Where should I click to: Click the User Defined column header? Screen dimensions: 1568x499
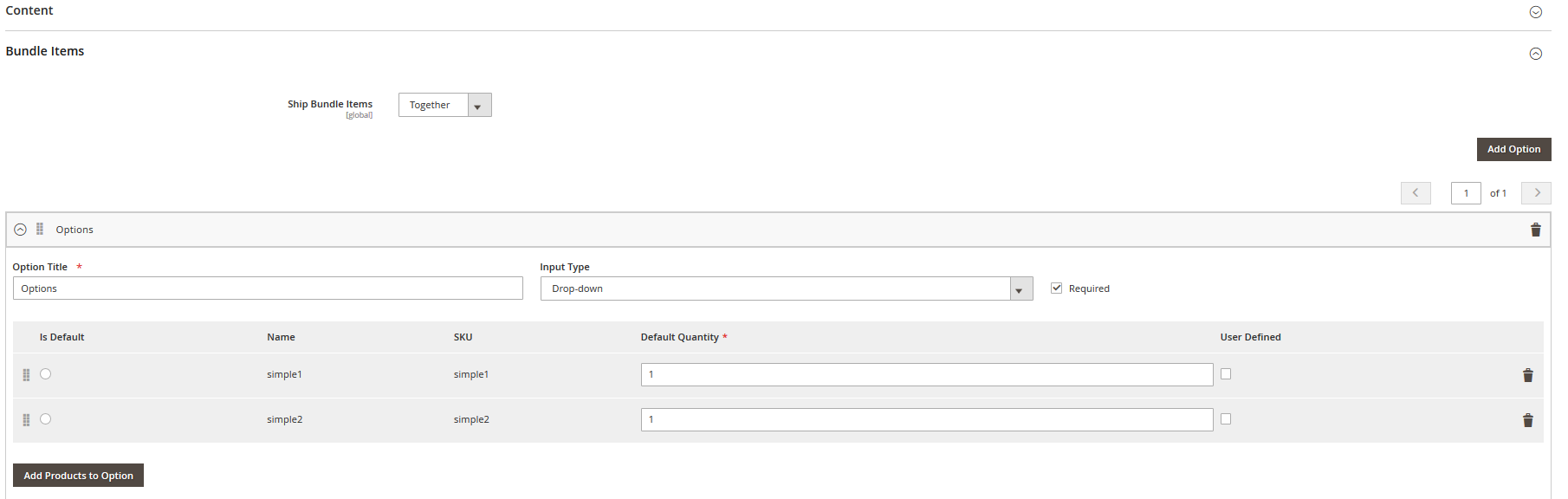point(1250,337)
